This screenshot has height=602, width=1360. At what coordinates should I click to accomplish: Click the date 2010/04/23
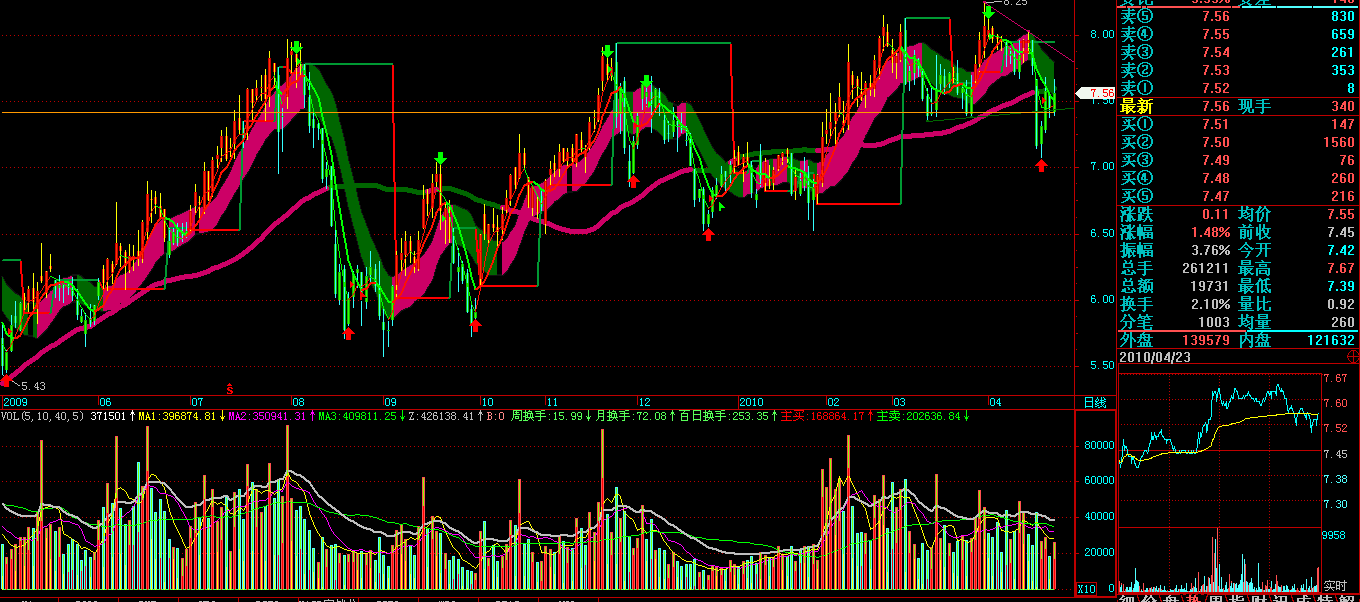(x=1156, y=356)
